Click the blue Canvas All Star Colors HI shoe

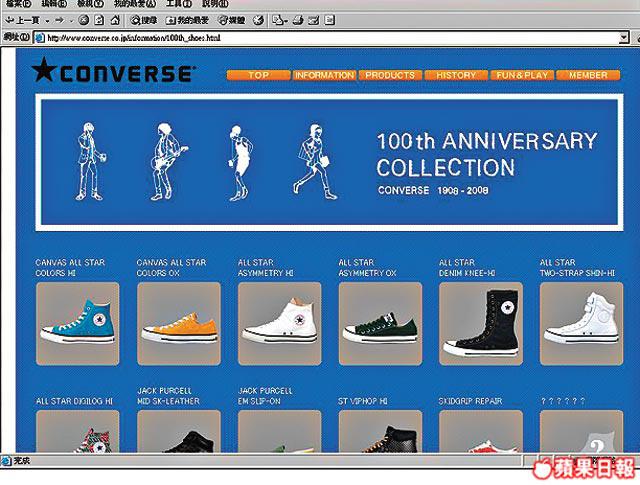click(x=78, y=323)
